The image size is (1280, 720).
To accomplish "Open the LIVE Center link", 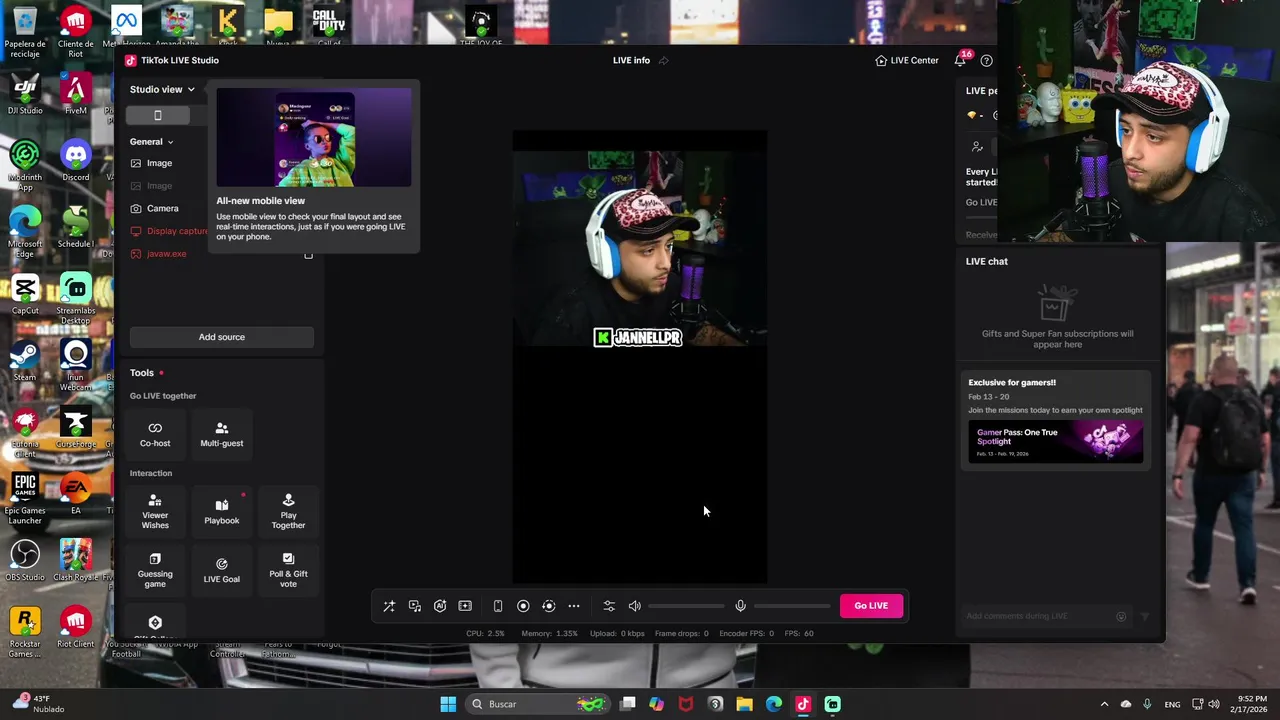I will pos(906,60).
